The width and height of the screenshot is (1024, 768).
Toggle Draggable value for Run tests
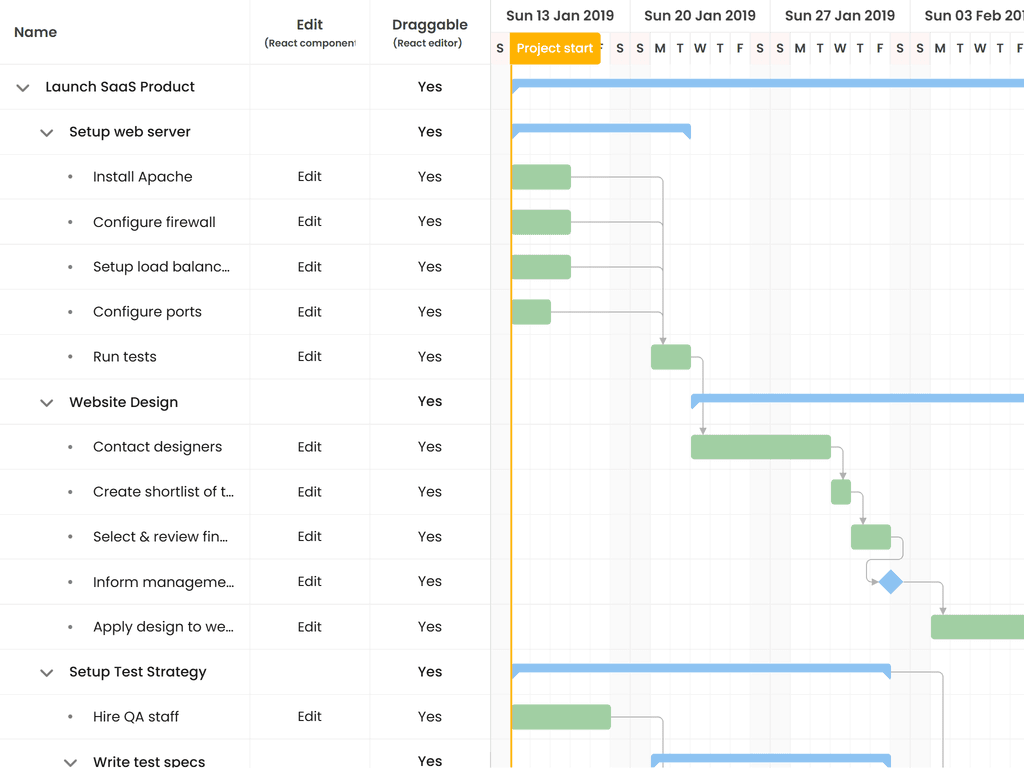430,357
